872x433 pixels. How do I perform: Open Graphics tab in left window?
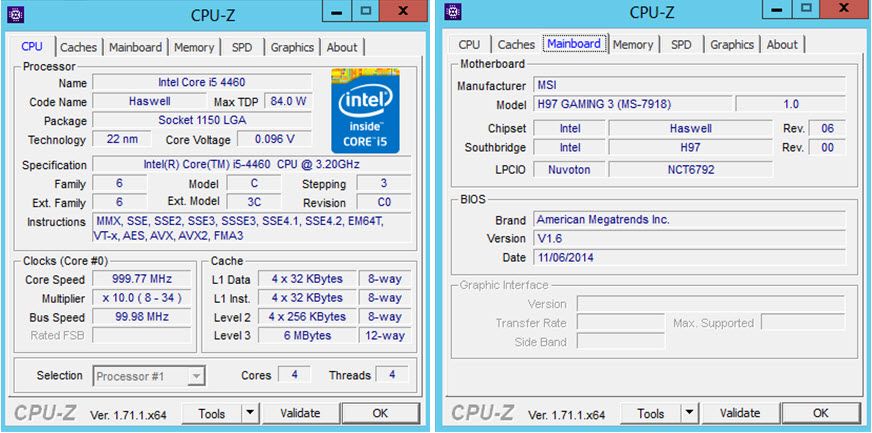(x=292, y=47)
